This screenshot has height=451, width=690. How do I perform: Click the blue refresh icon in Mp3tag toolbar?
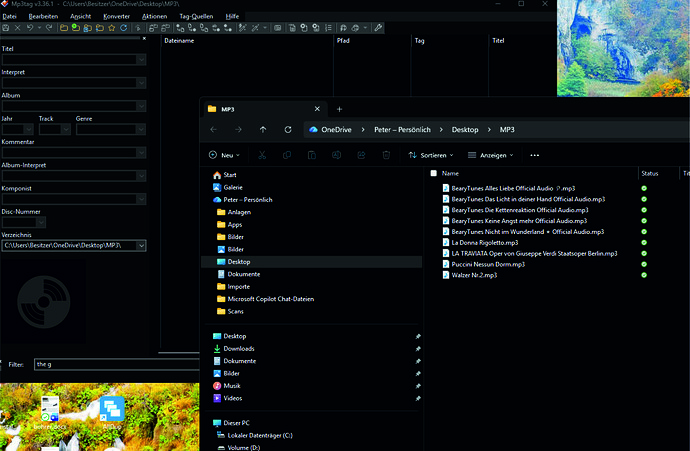124,28
